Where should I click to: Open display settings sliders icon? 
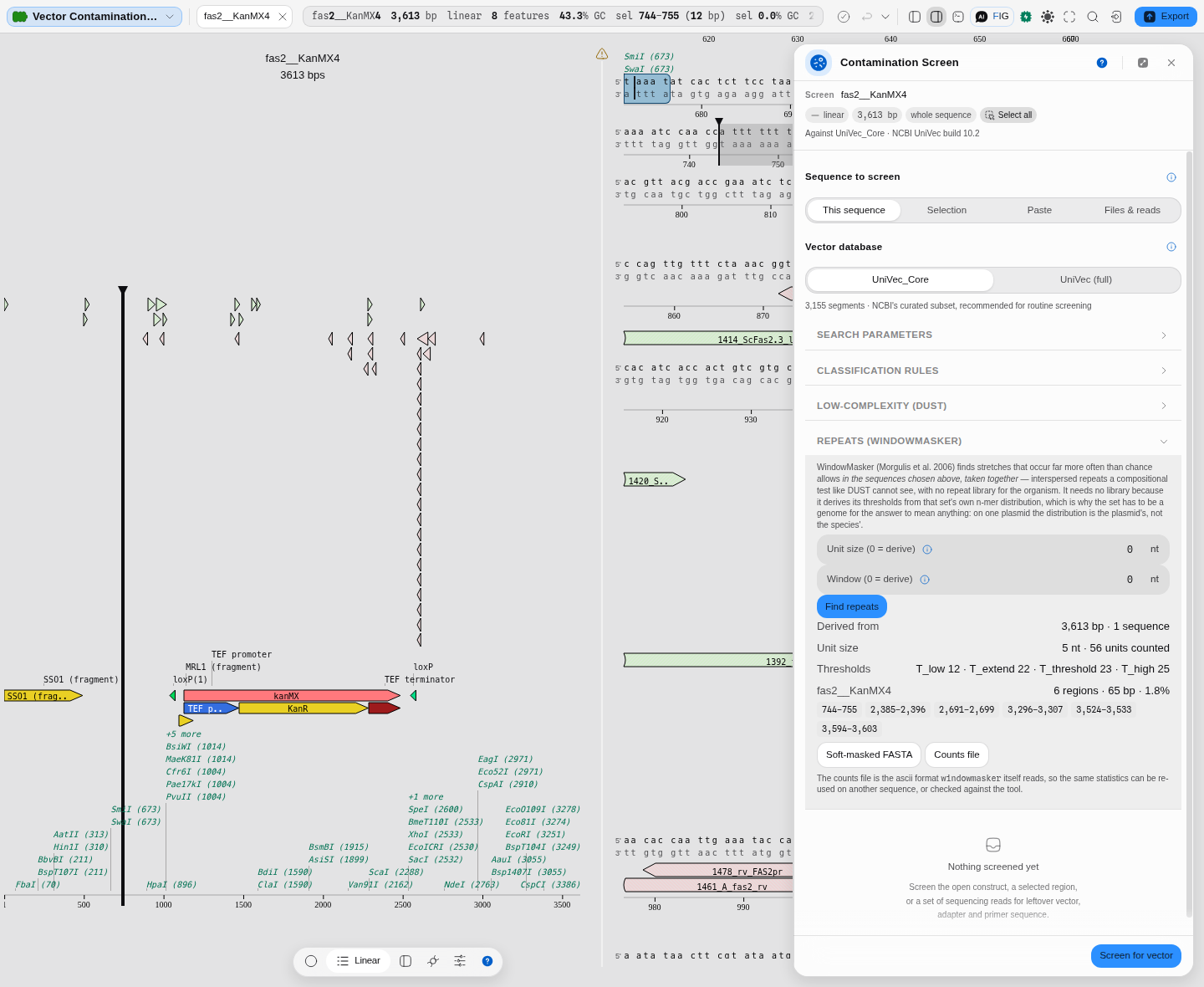tap(460, 961)
